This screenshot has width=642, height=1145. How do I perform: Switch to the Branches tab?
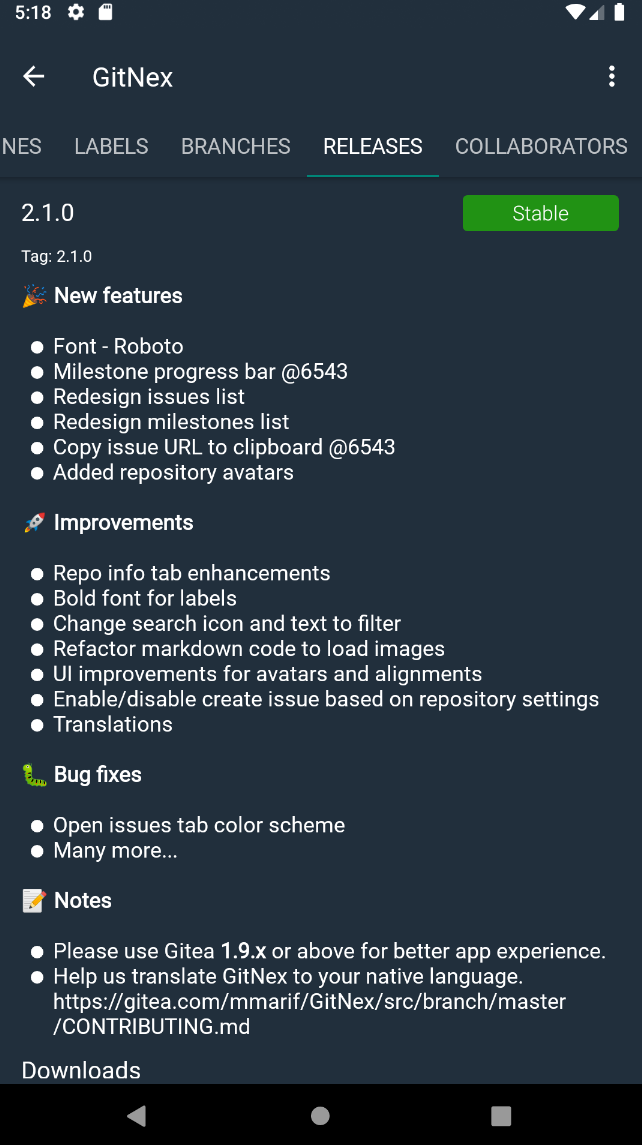coord(236,146)
